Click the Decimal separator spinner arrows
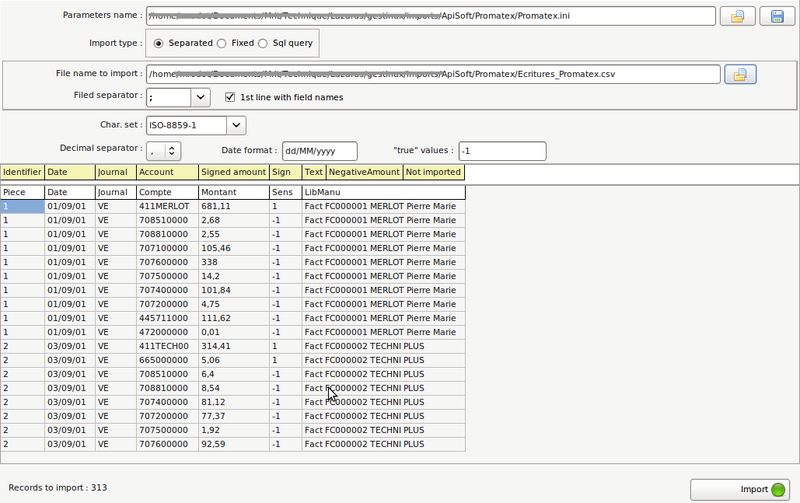Screen dimensions: 800x503 (172, 151)
